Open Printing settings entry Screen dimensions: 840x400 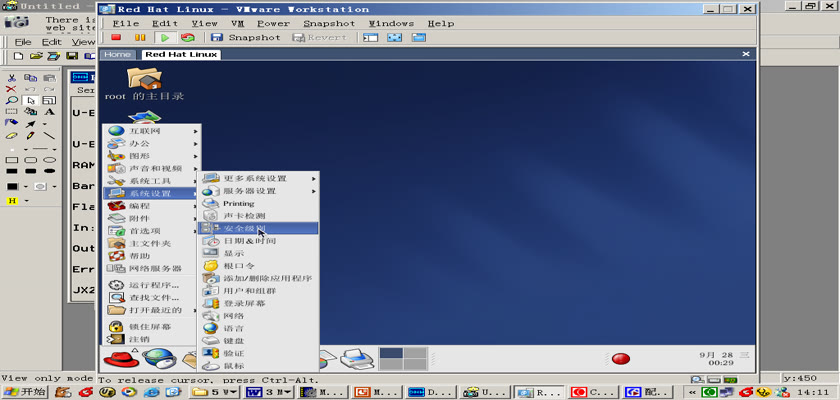click(259, 203)
